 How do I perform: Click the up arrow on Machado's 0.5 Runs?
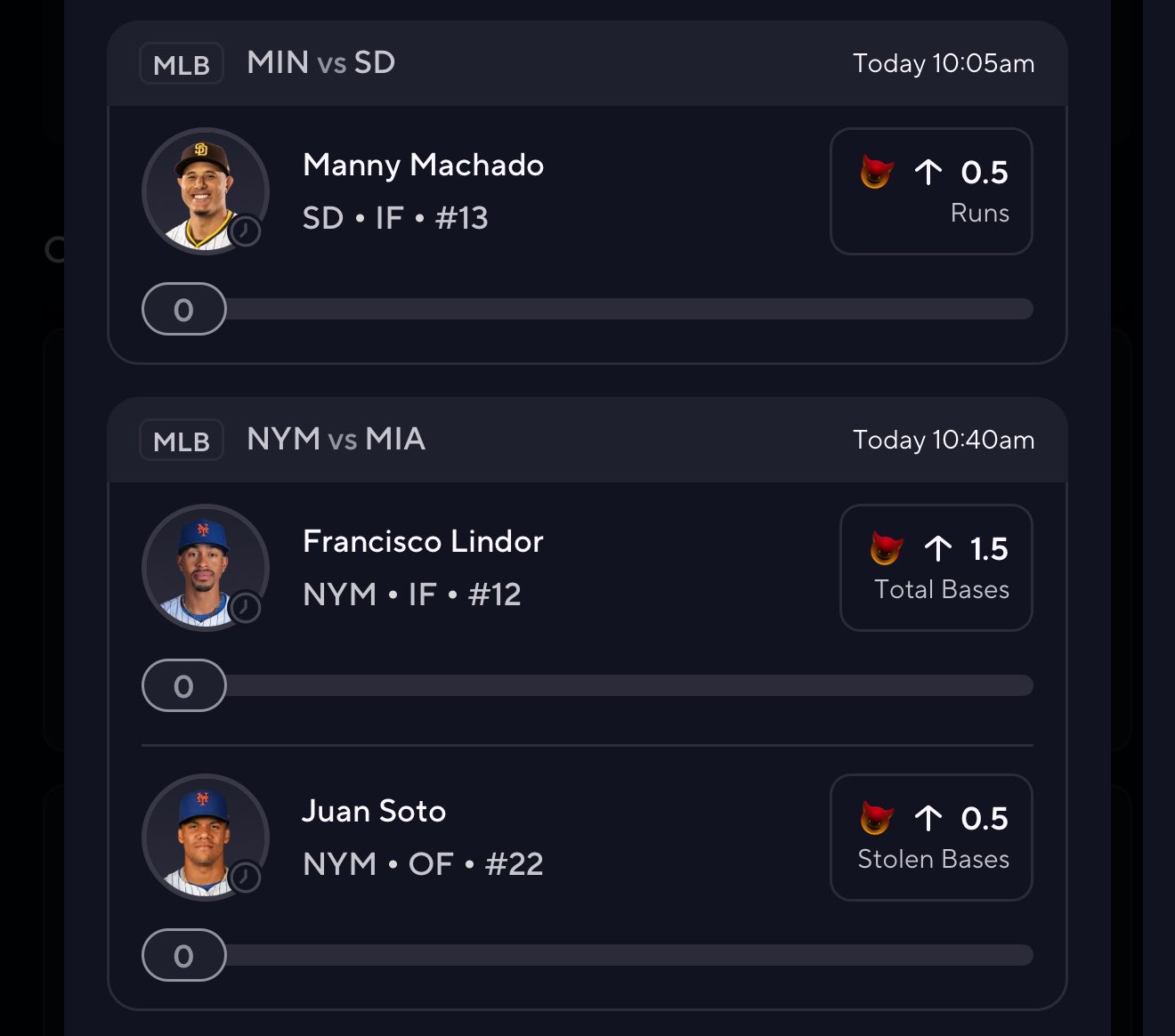(x=928, y=172)
